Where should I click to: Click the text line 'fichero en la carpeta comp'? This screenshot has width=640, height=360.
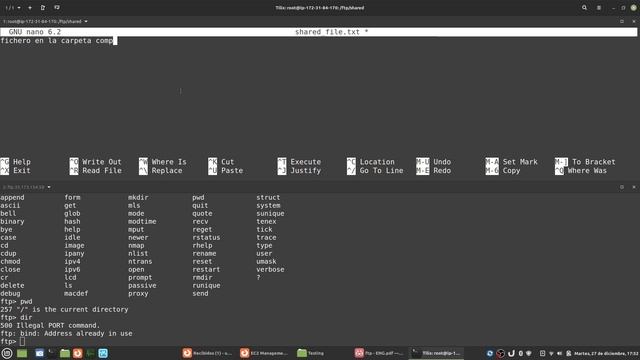pyautogui.click(x=57, y=40)
